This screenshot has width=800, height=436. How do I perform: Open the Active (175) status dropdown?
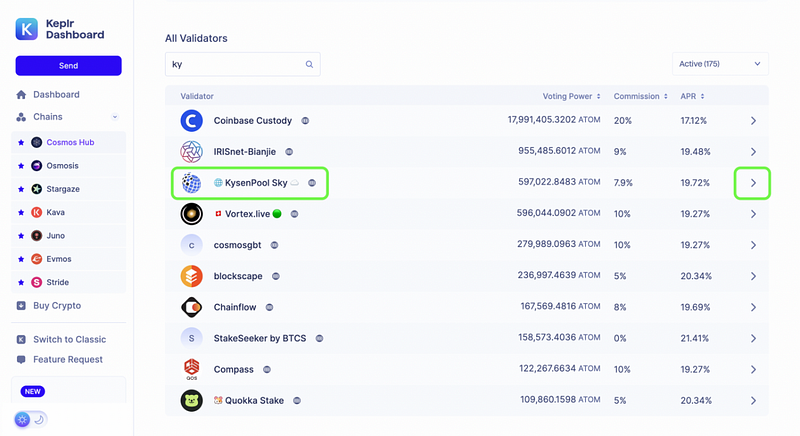point(720,64)
